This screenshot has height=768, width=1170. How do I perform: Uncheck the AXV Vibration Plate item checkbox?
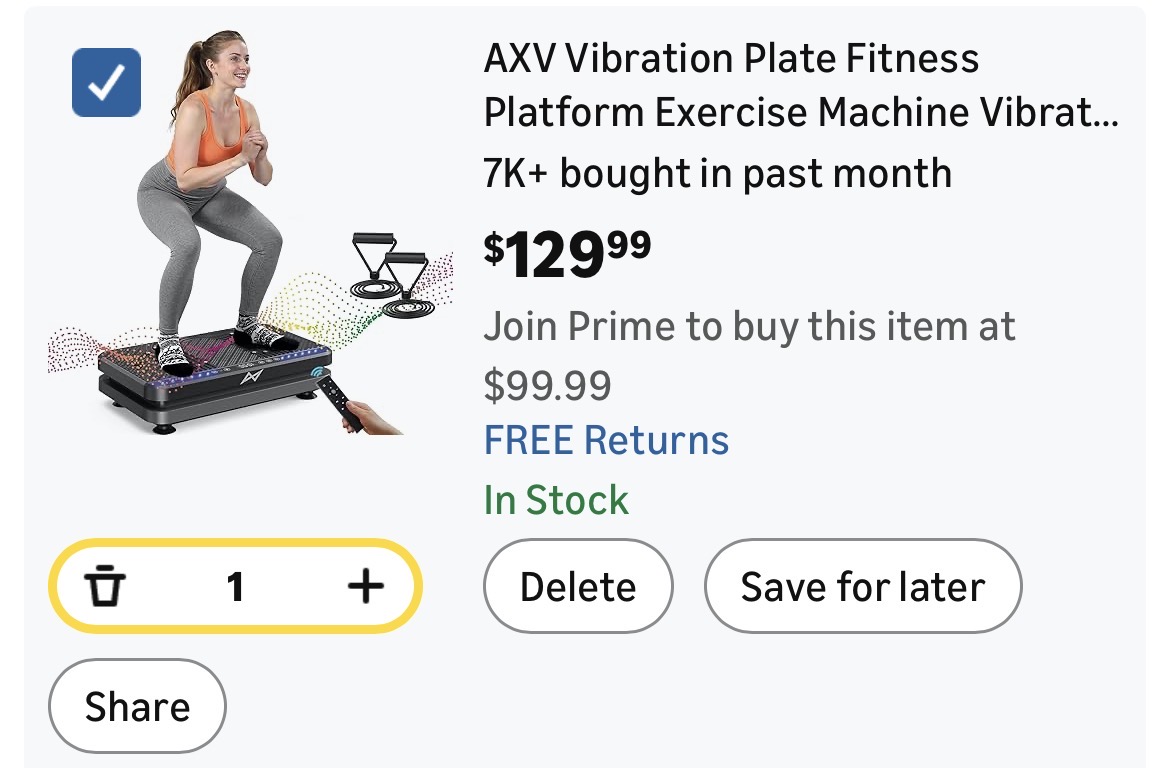click(106, 83)
